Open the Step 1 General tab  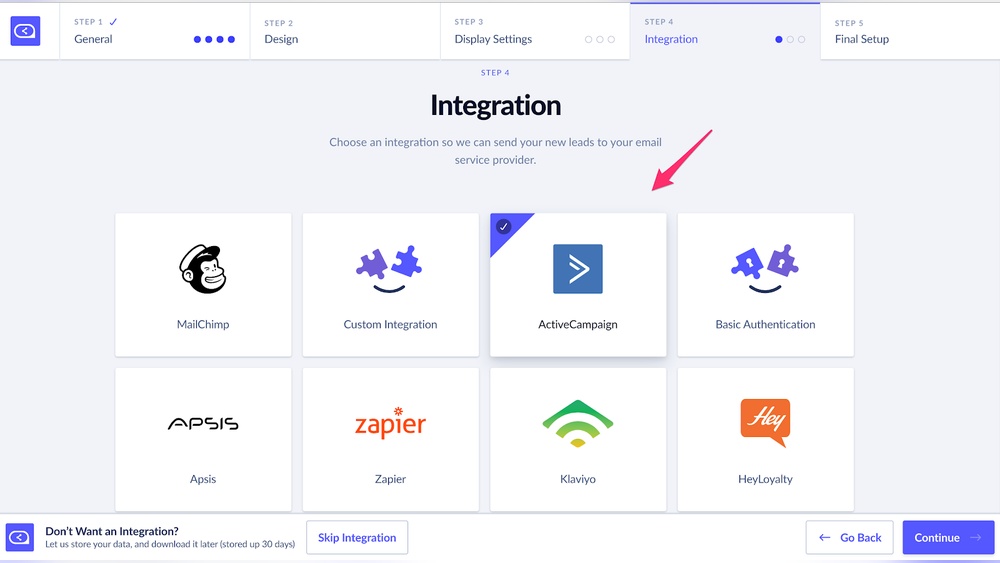(x=155, y=31)
